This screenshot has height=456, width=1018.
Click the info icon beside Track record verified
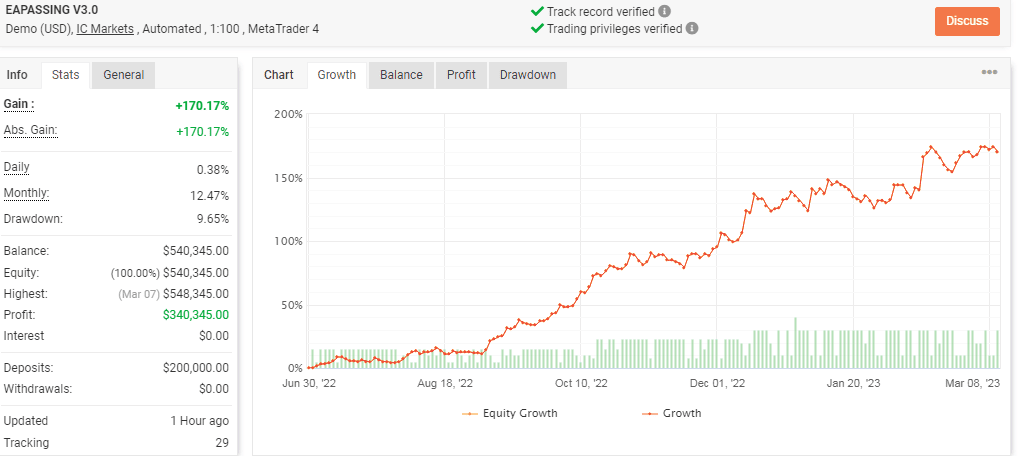click(x=665, y=12)
